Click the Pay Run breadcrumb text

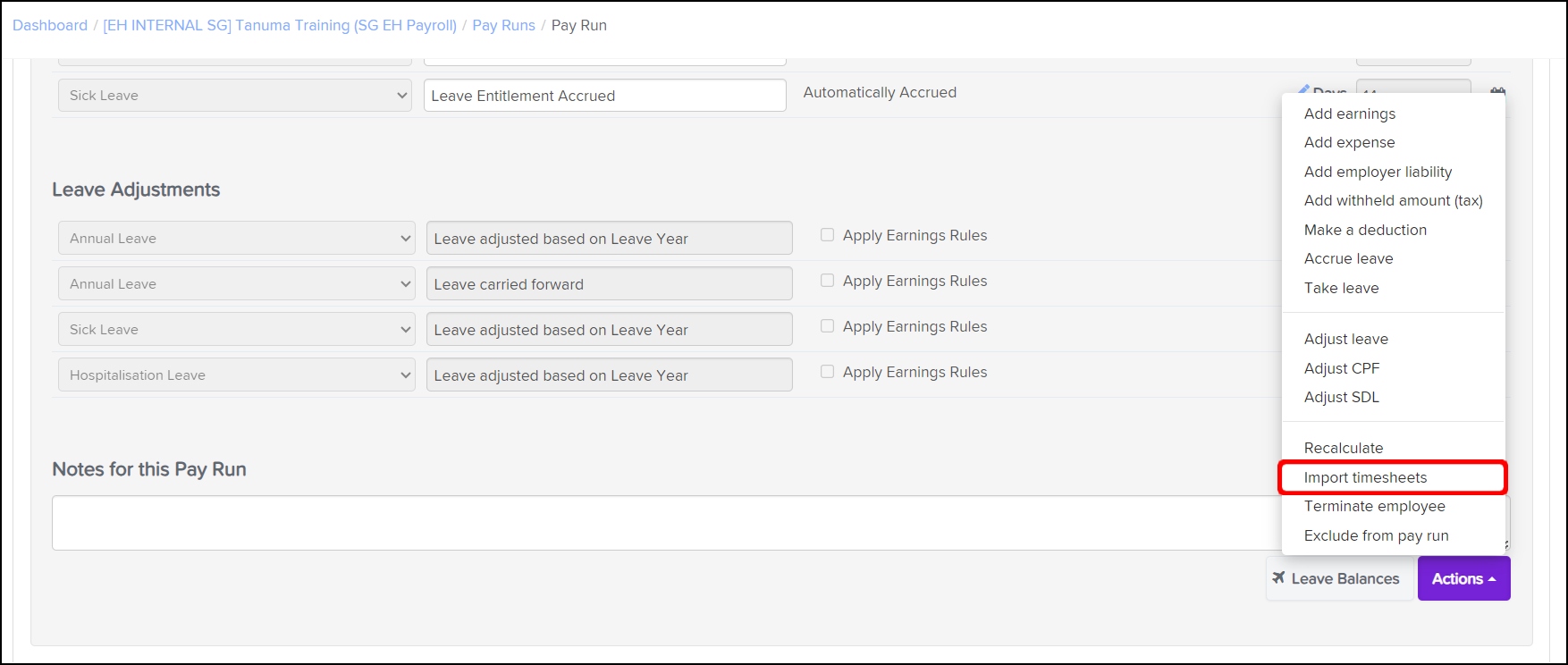578,25
